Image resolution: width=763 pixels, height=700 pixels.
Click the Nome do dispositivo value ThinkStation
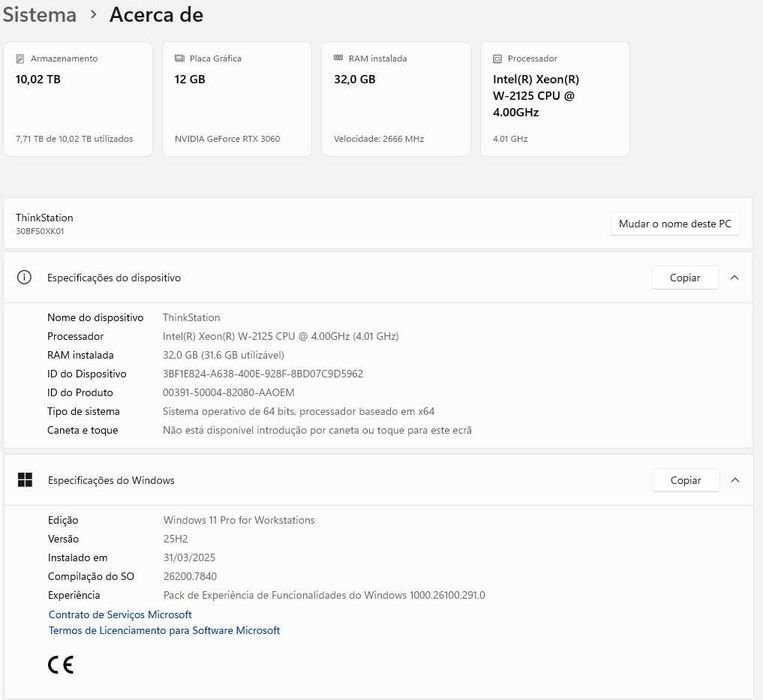pos(191,318)
